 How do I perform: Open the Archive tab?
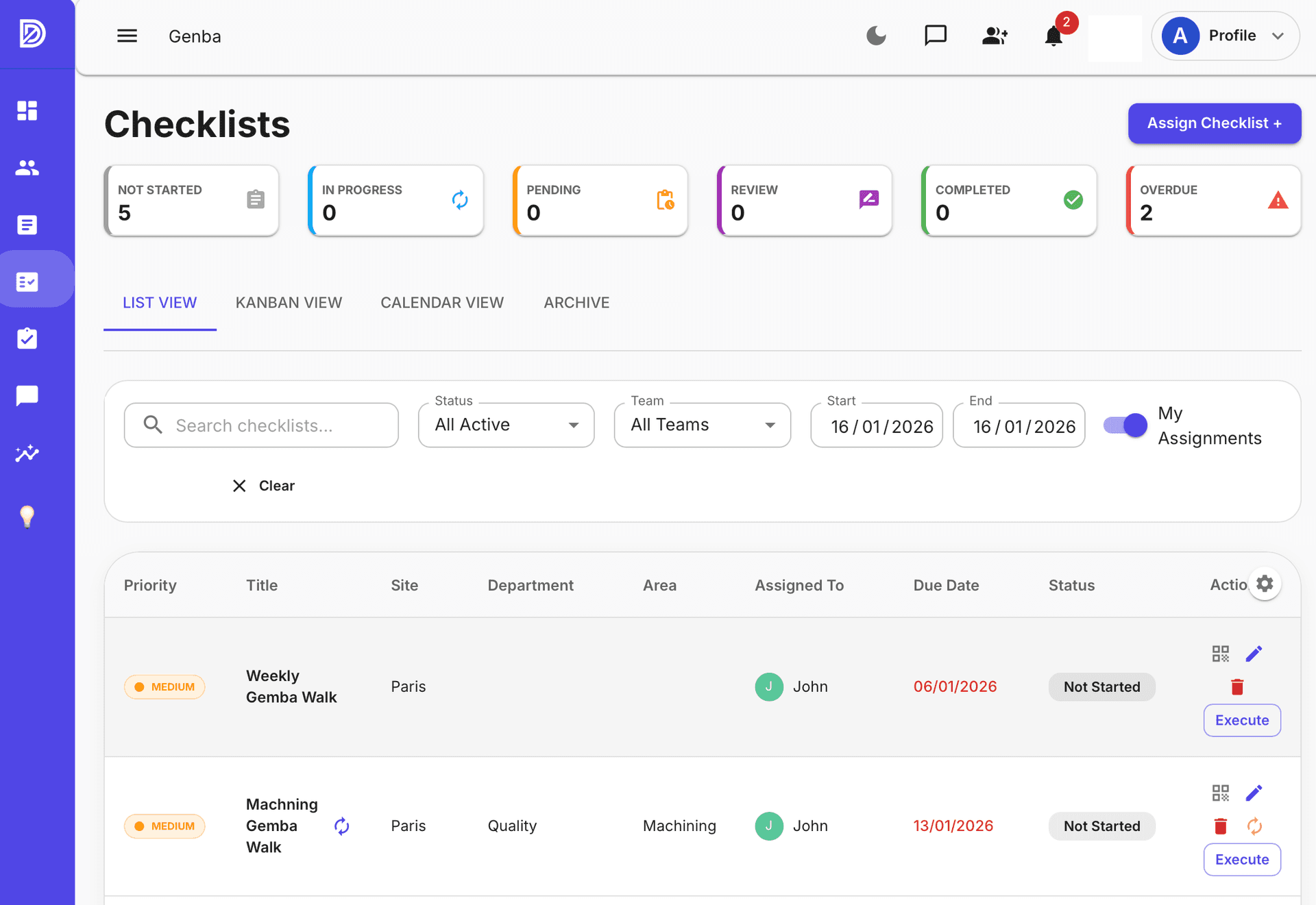pyautogui.click(x=576, y=303)
